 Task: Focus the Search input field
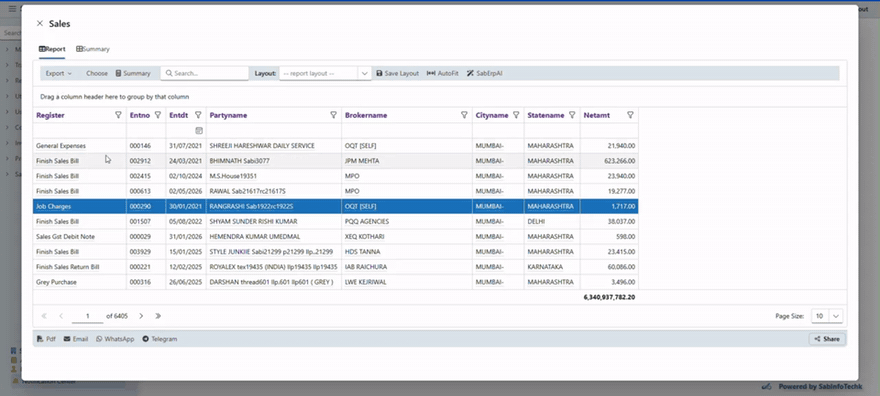205,73
